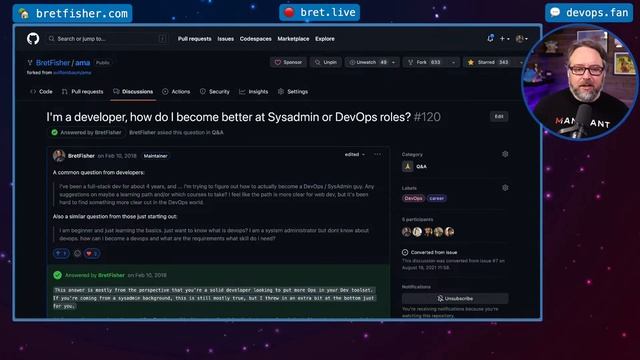The height and width of the screenshot is (360, 640).
Task: Click the Q&A category in sidebar
Action: 415,167
